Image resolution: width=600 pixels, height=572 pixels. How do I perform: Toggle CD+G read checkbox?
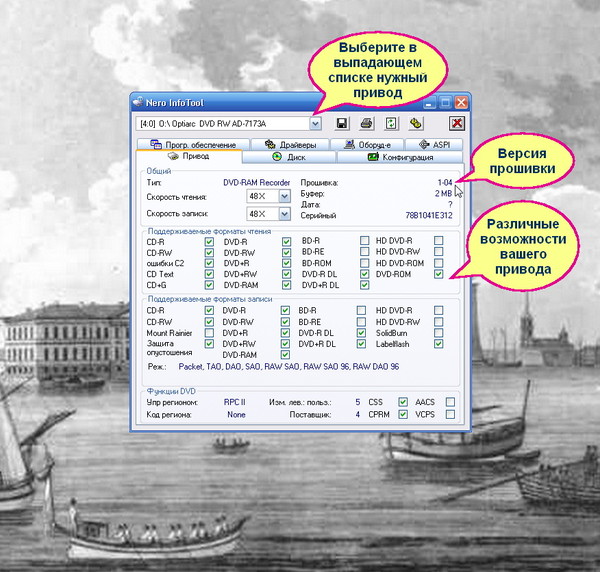209,285
